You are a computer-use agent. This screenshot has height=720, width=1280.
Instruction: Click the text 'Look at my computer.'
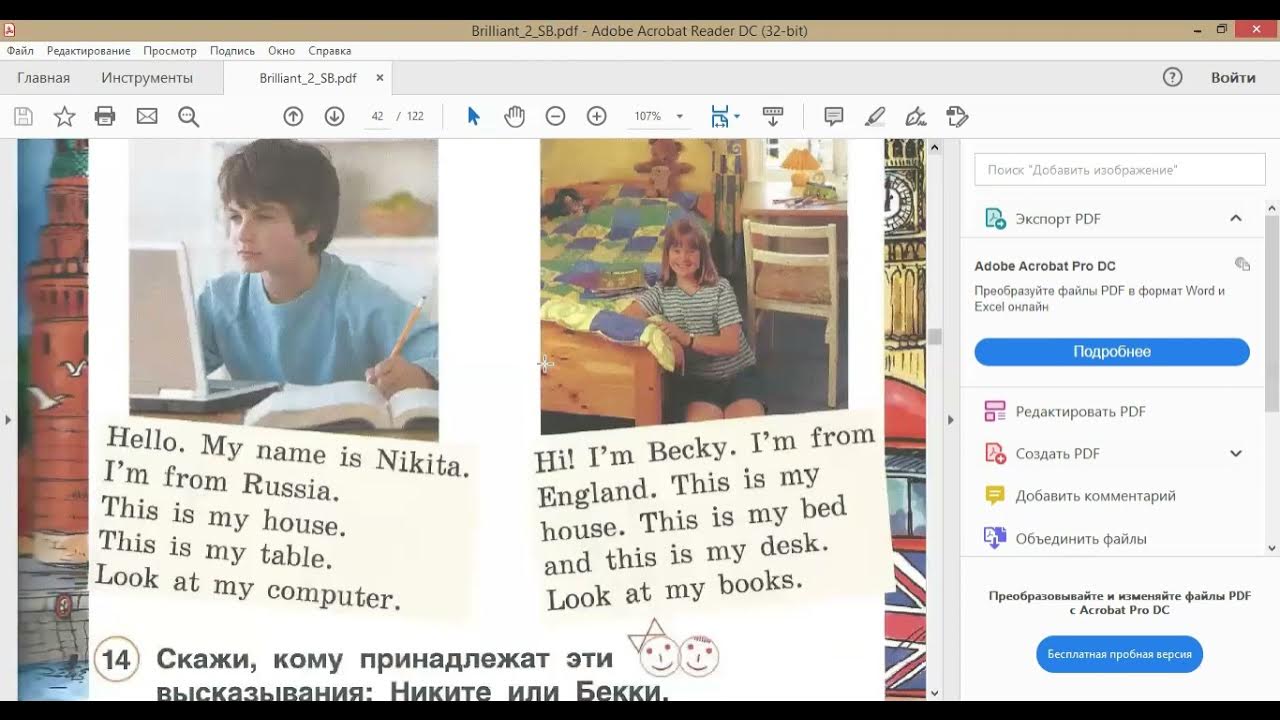coord(248,587)
